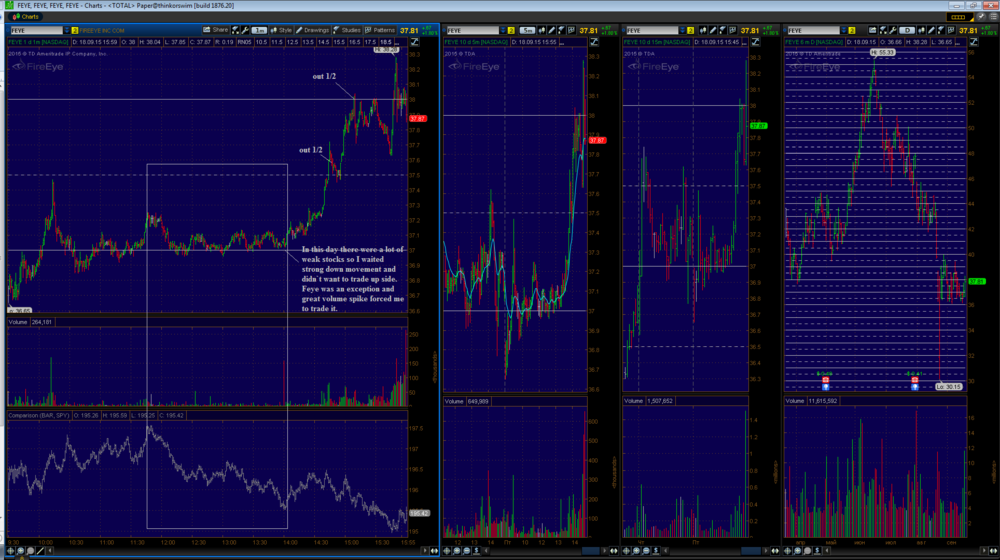Open symbol dropdown arrow in first chart
Image resolution: width=1000 pixels, height=560 pixels.
[x=66, y=31]
